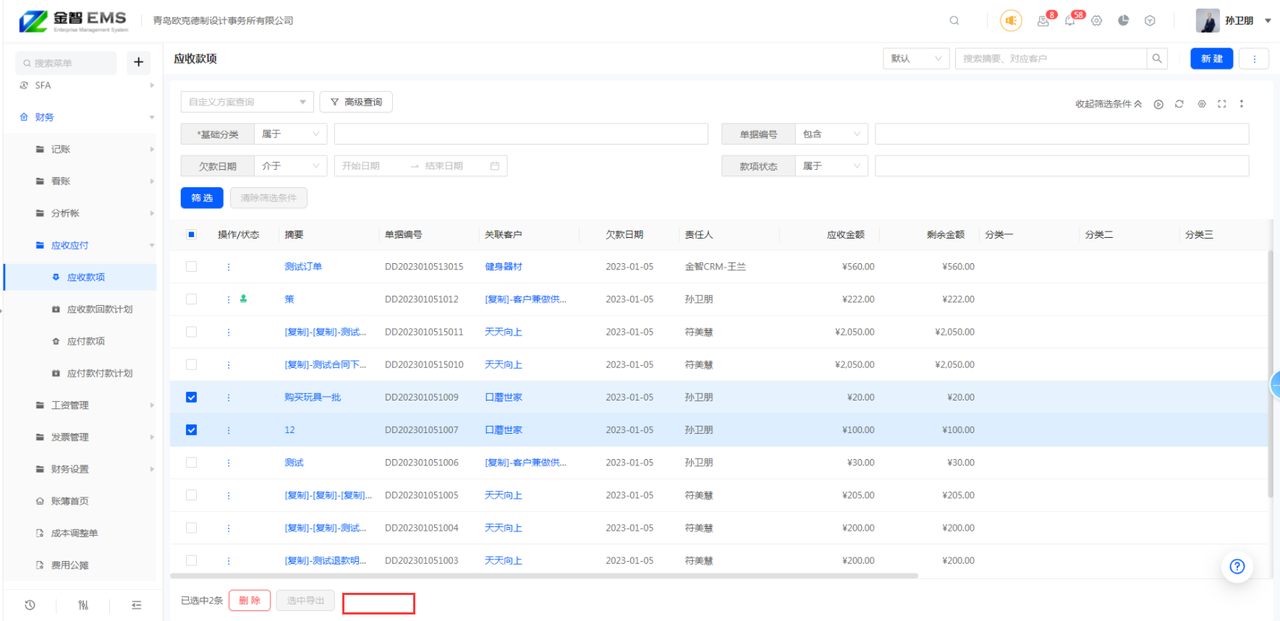Image resolution: width=1280 pixels, height=621 pixels.
Task: Open 欠款日期 operator dropdown 介于
Action: tap(290, 166)
